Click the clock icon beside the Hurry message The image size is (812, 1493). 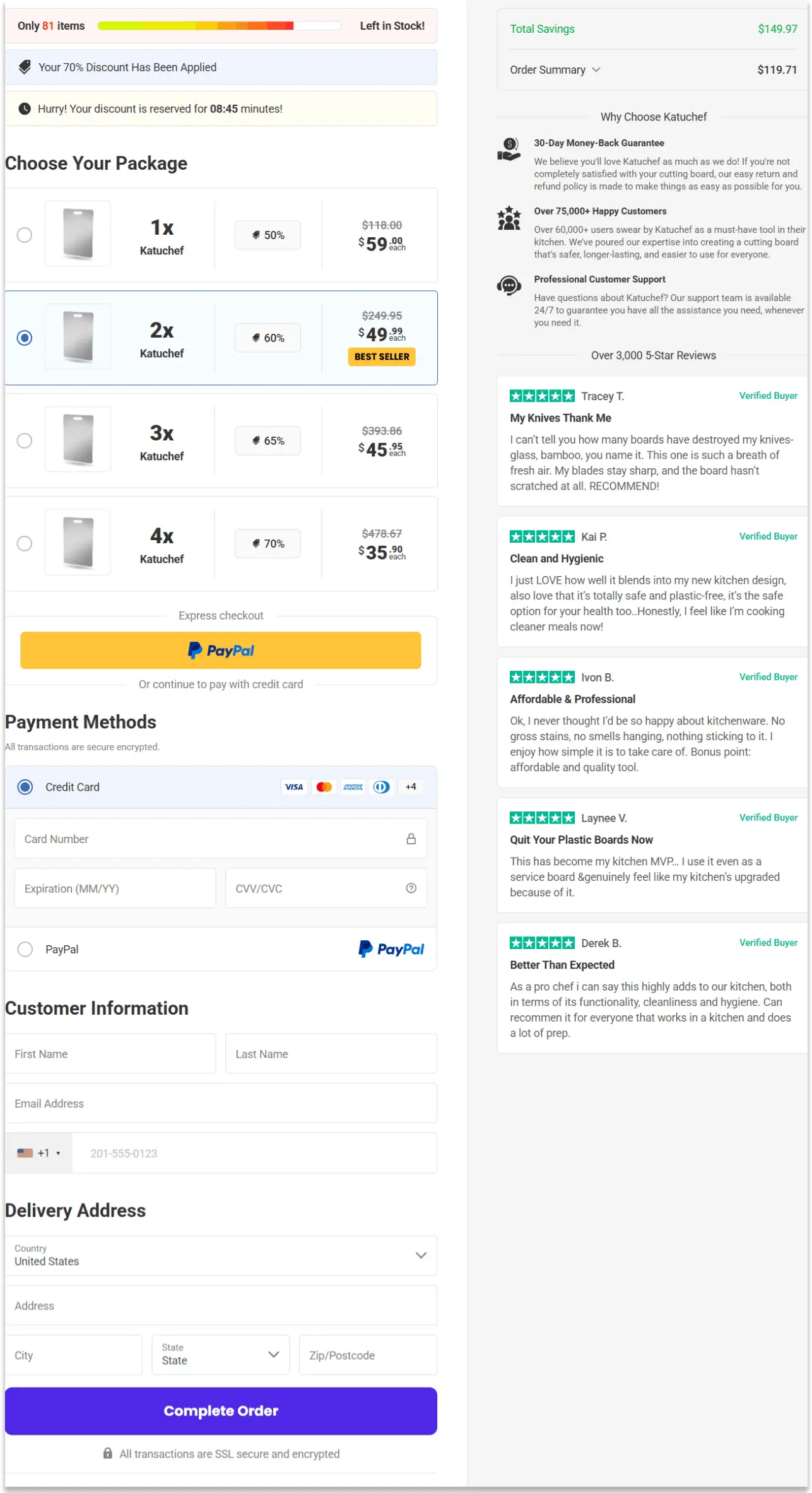[x=25, y=109]
